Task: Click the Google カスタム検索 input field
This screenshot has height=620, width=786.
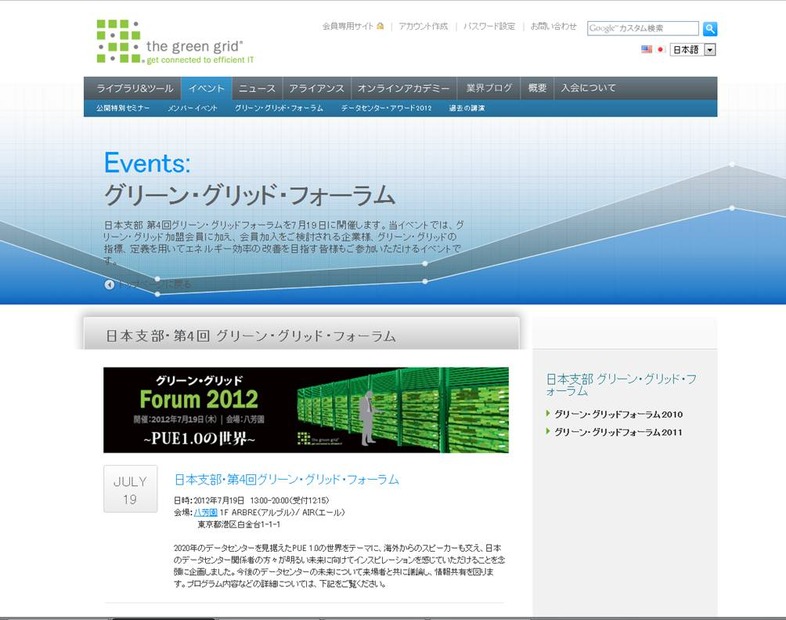Action: 643,29
